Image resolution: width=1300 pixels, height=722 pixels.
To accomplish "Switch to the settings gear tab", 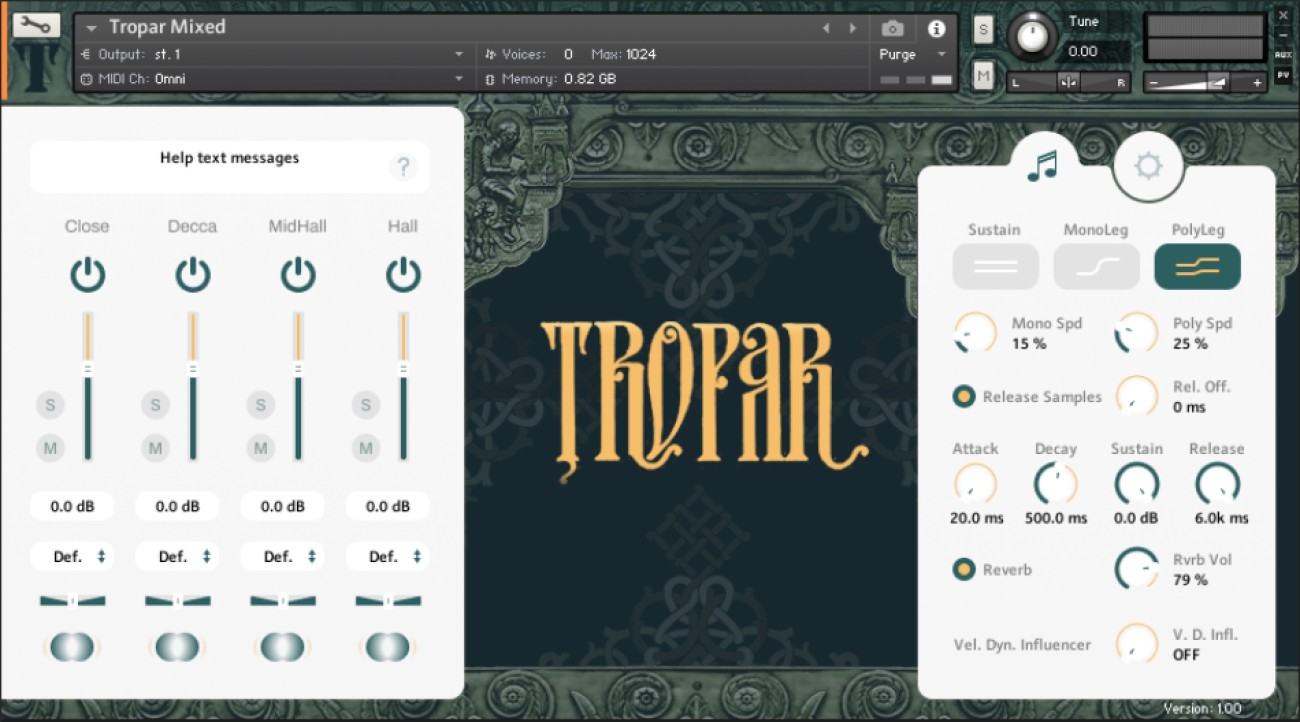I will [1148, 166].
